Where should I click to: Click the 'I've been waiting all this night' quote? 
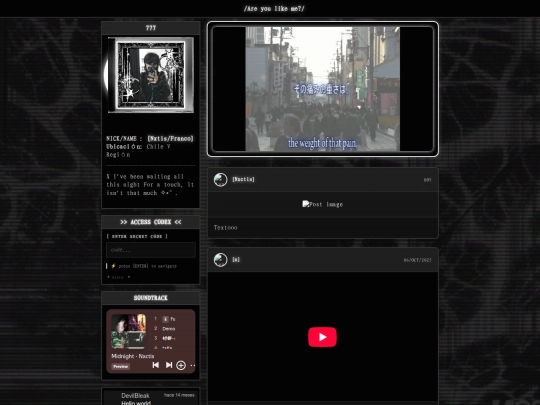tap(150, 185)
